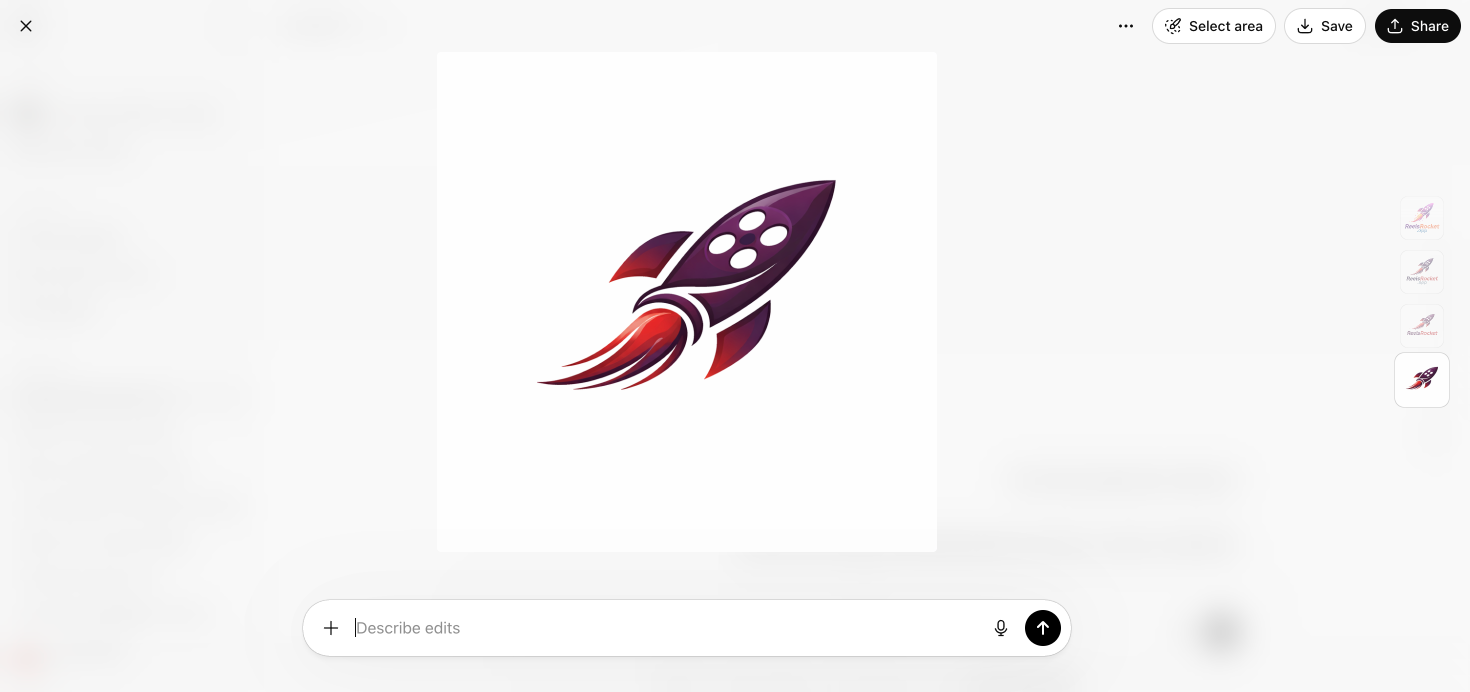Open the Share dialog
1470x692 pixels.
click(x=1417, y=26)
